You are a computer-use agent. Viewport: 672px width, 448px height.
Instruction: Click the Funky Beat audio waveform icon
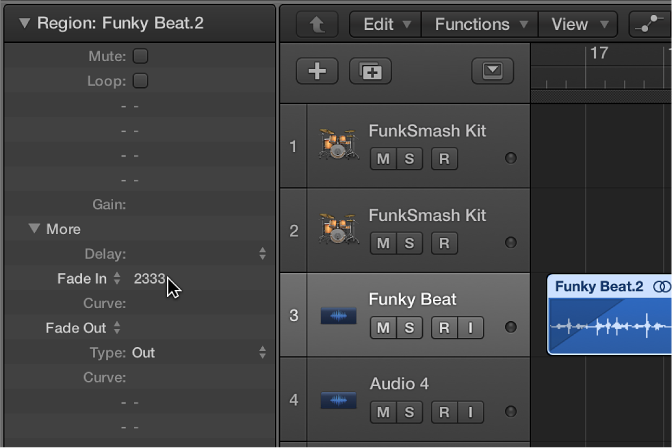coord(338,315)
